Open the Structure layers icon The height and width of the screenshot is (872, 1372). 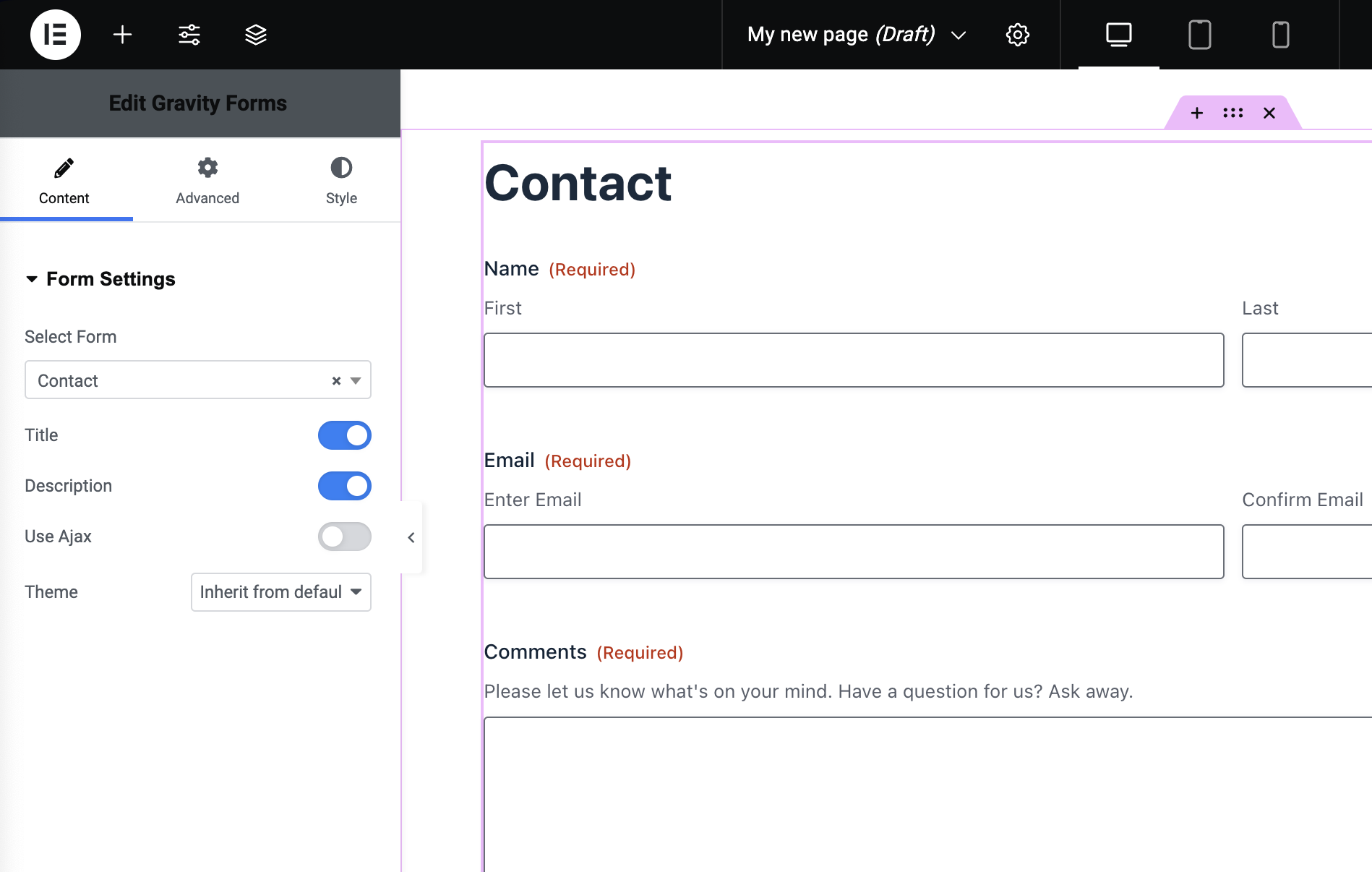256,35
